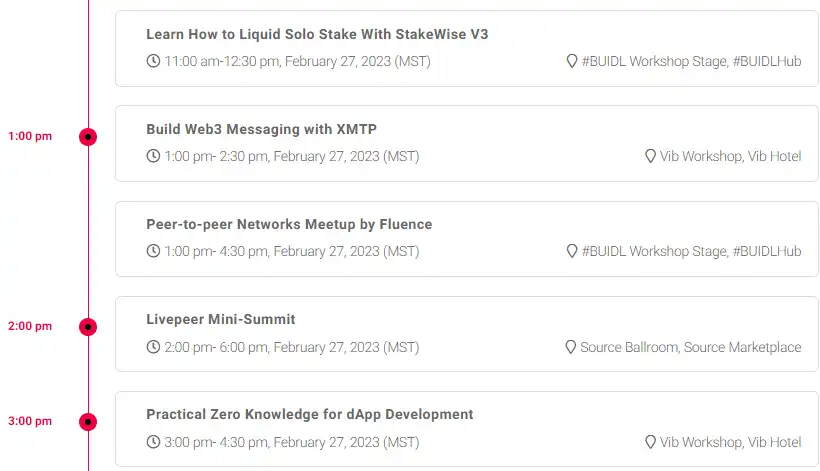Open Build Web3 Messaging with XMTP
820x471 pixels.
tap(261, 129)
